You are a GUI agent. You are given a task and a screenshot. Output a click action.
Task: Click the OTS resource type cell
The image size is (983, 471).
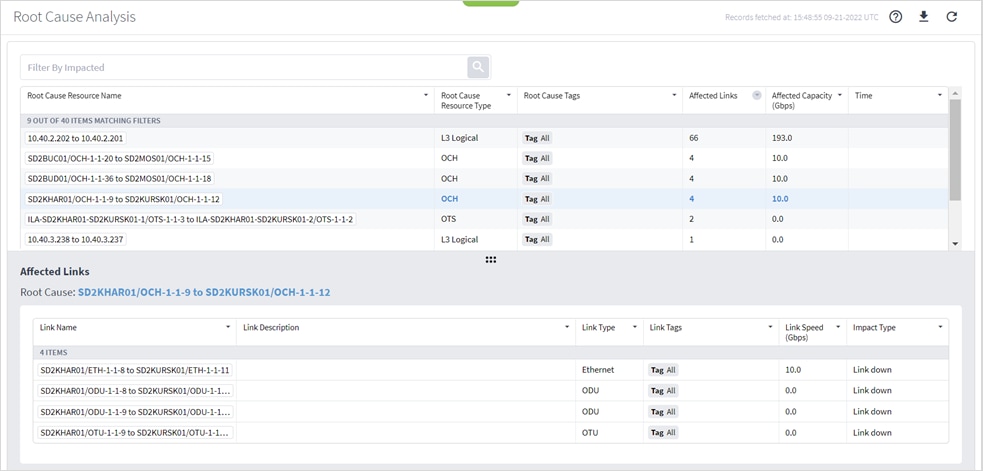pyautogui.click(x=448, y=220)
